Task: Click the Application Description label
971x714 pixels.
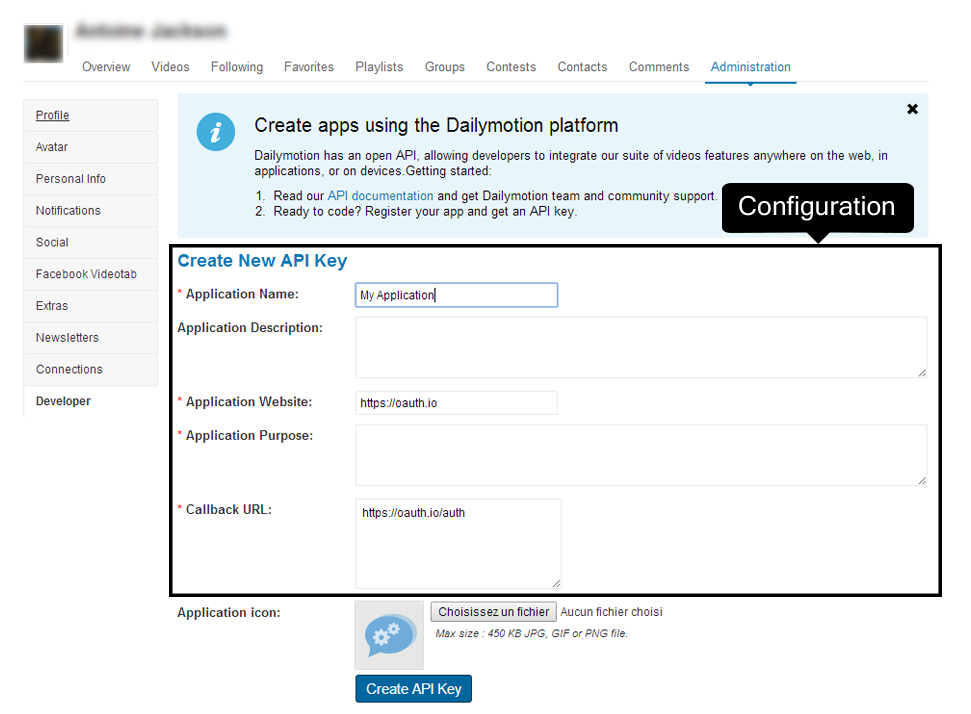Action: point(250,328)
